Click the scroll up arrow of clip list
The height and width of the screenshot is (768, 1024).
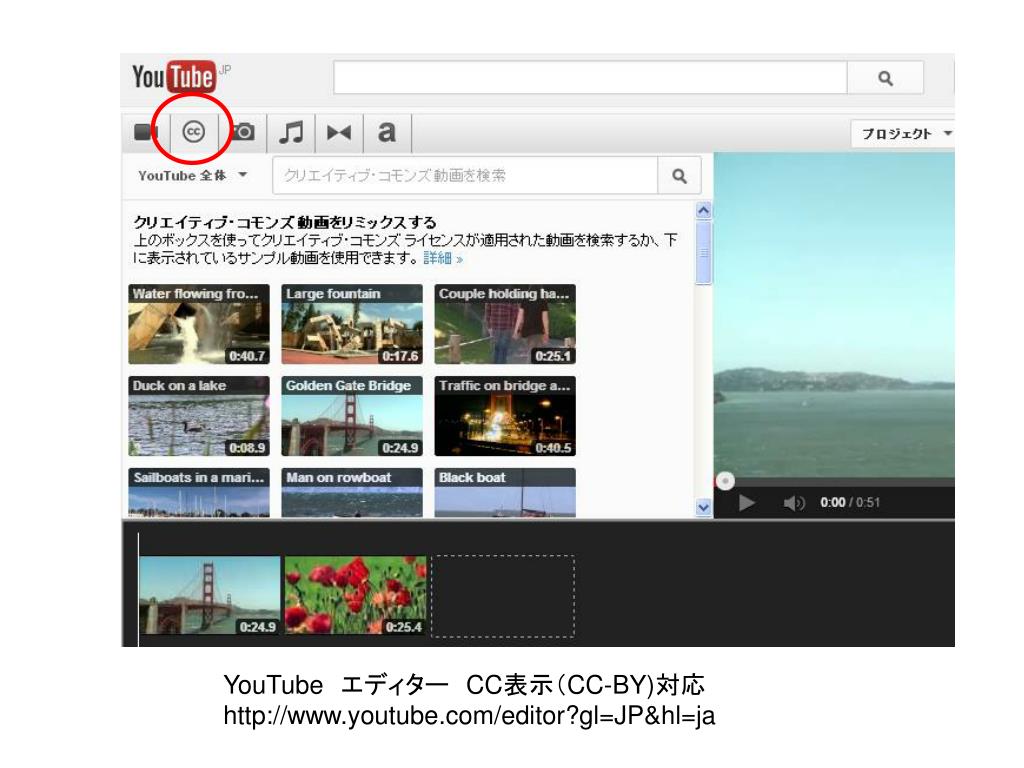tap(703, 210)
